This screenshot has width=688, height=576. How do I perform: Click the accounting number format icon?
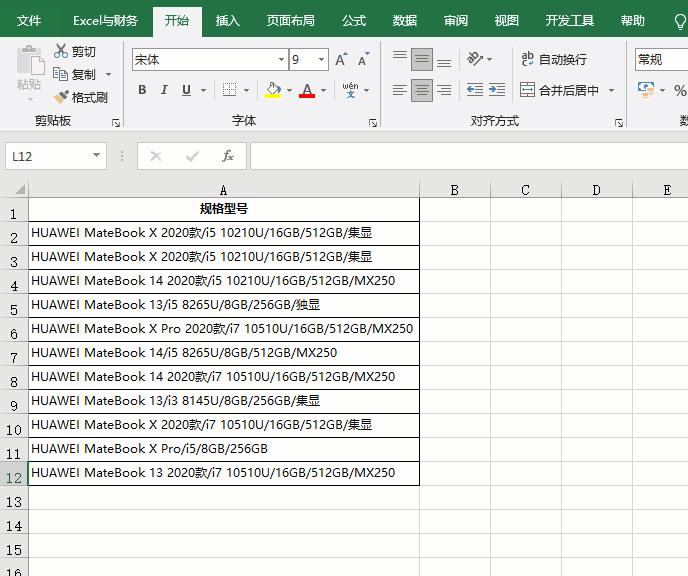pos(646,90)
